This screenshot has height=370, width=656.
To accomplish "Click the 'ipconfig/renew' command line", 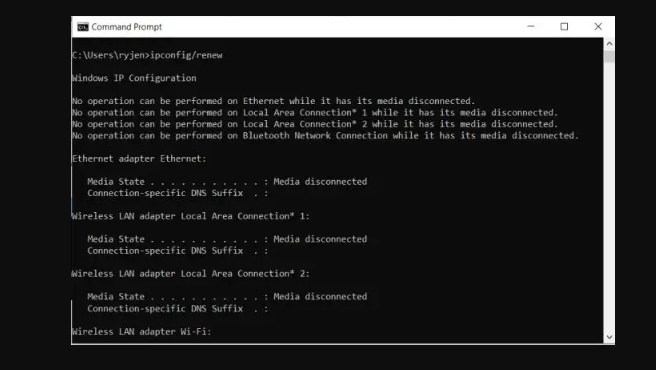I will click(147, 55).
